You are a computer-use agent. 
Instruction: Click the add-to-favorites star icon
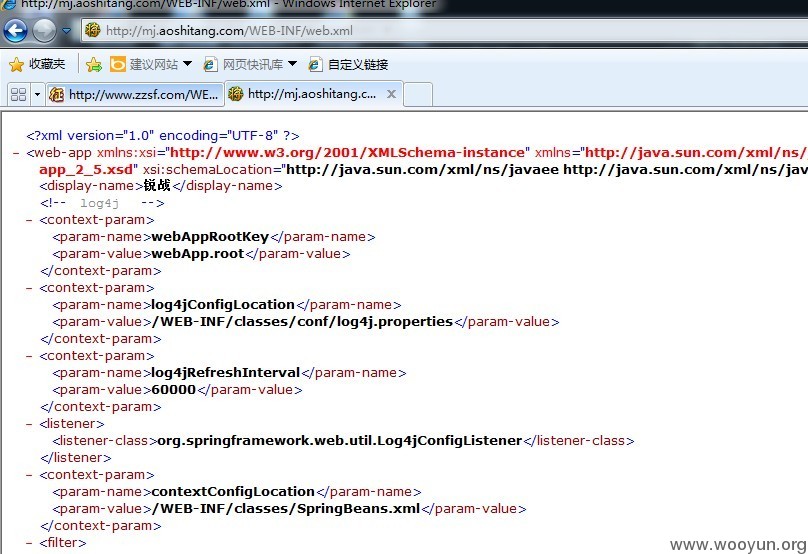(94, 64)
